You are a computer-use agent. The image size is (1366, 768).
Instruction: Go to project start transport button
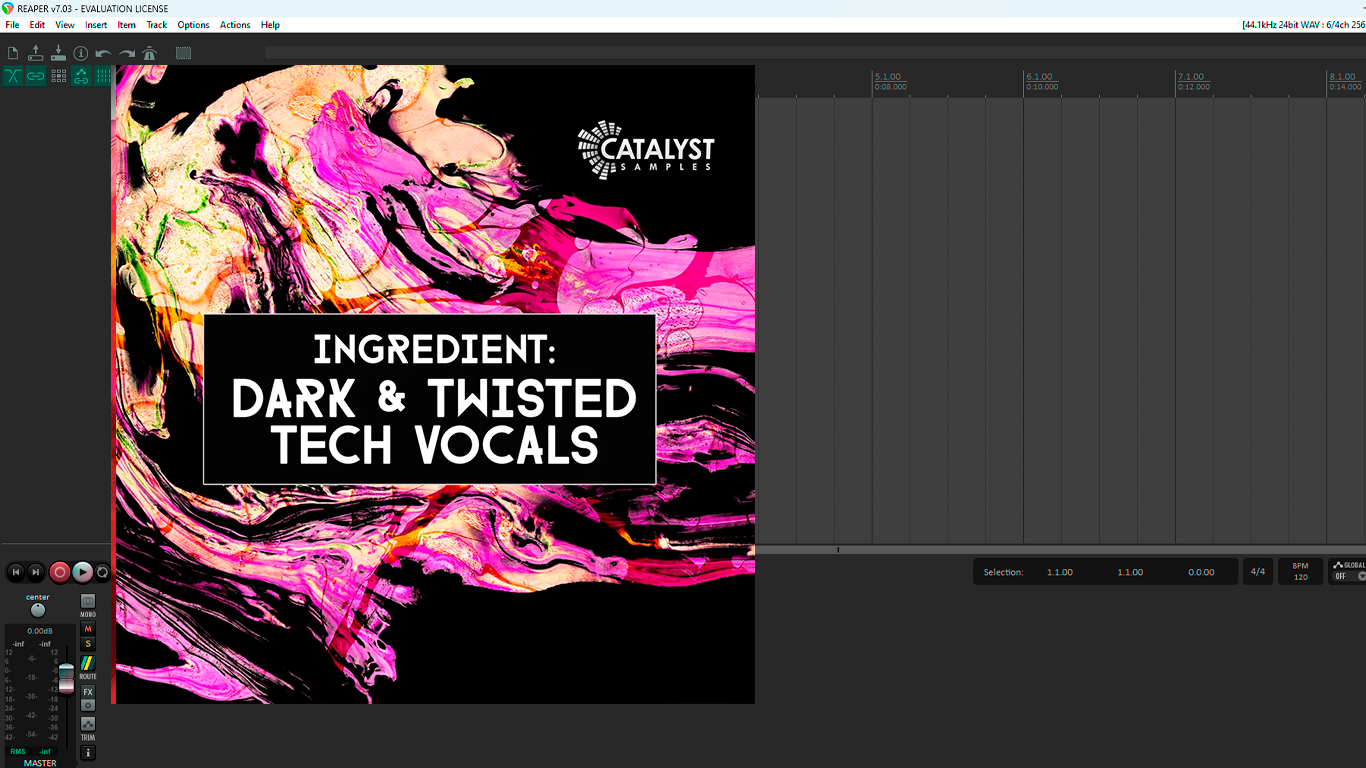click(15, 572)
